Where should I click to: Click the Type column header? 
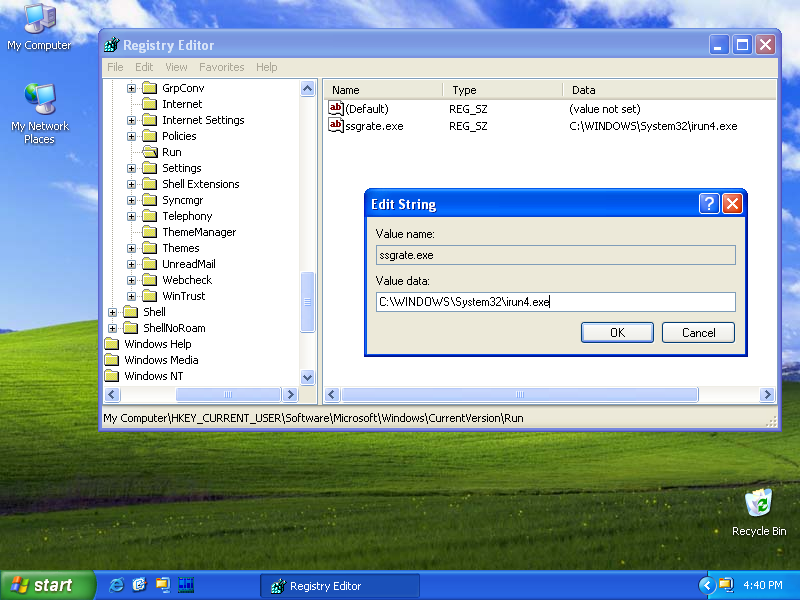503,90
